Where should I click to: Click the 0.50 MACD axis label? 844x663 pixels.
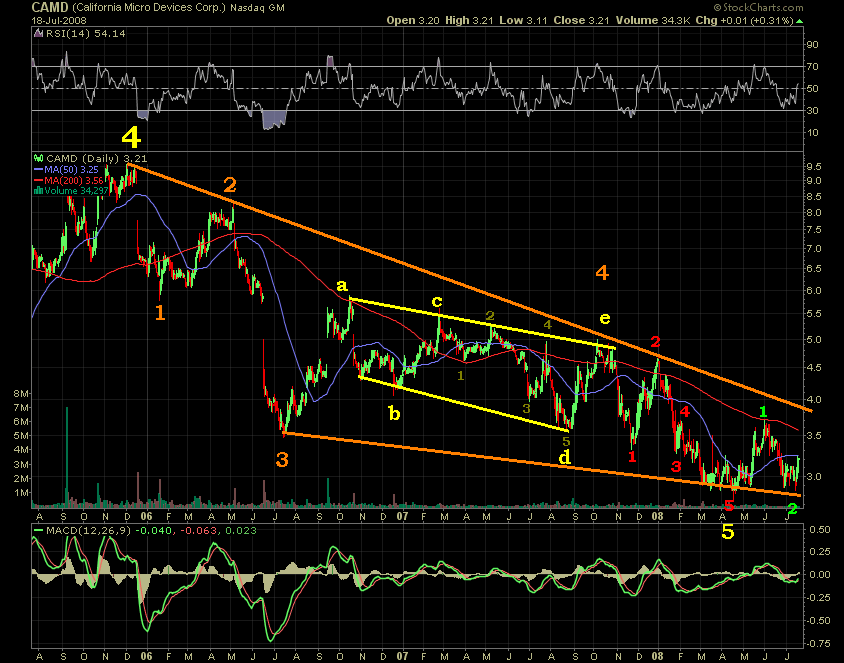[x=820, y=530]
